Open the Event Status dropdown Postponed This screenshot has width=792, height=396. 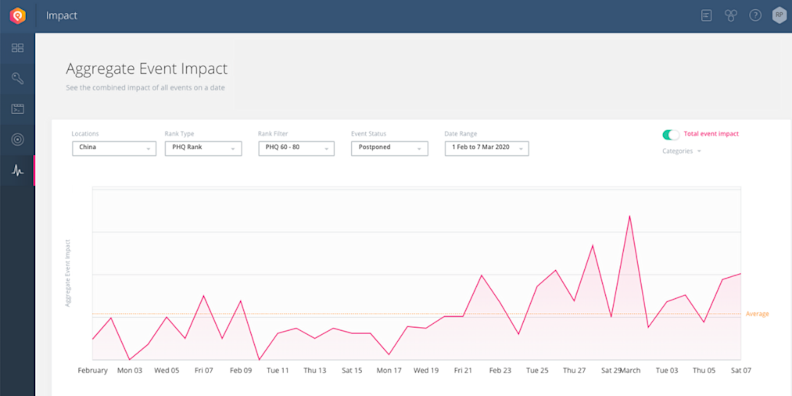click(389, 148)
